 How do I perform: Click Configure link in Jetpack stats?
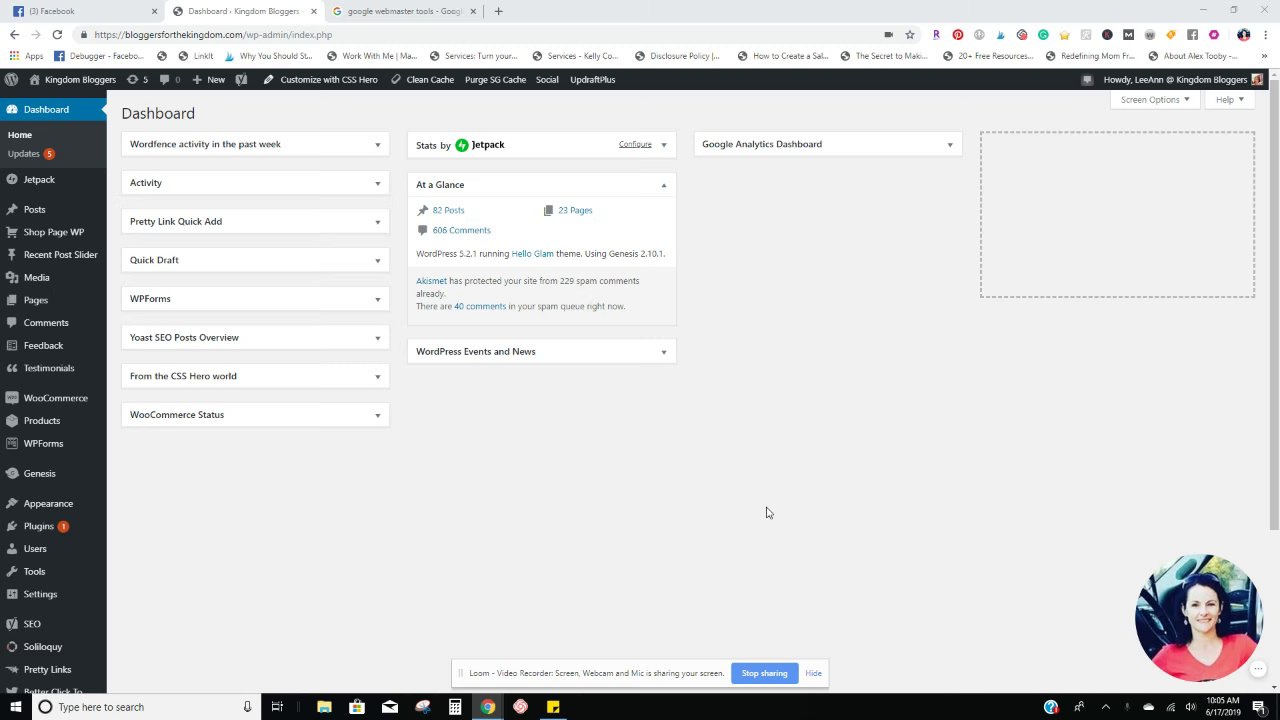pos(635,144)
